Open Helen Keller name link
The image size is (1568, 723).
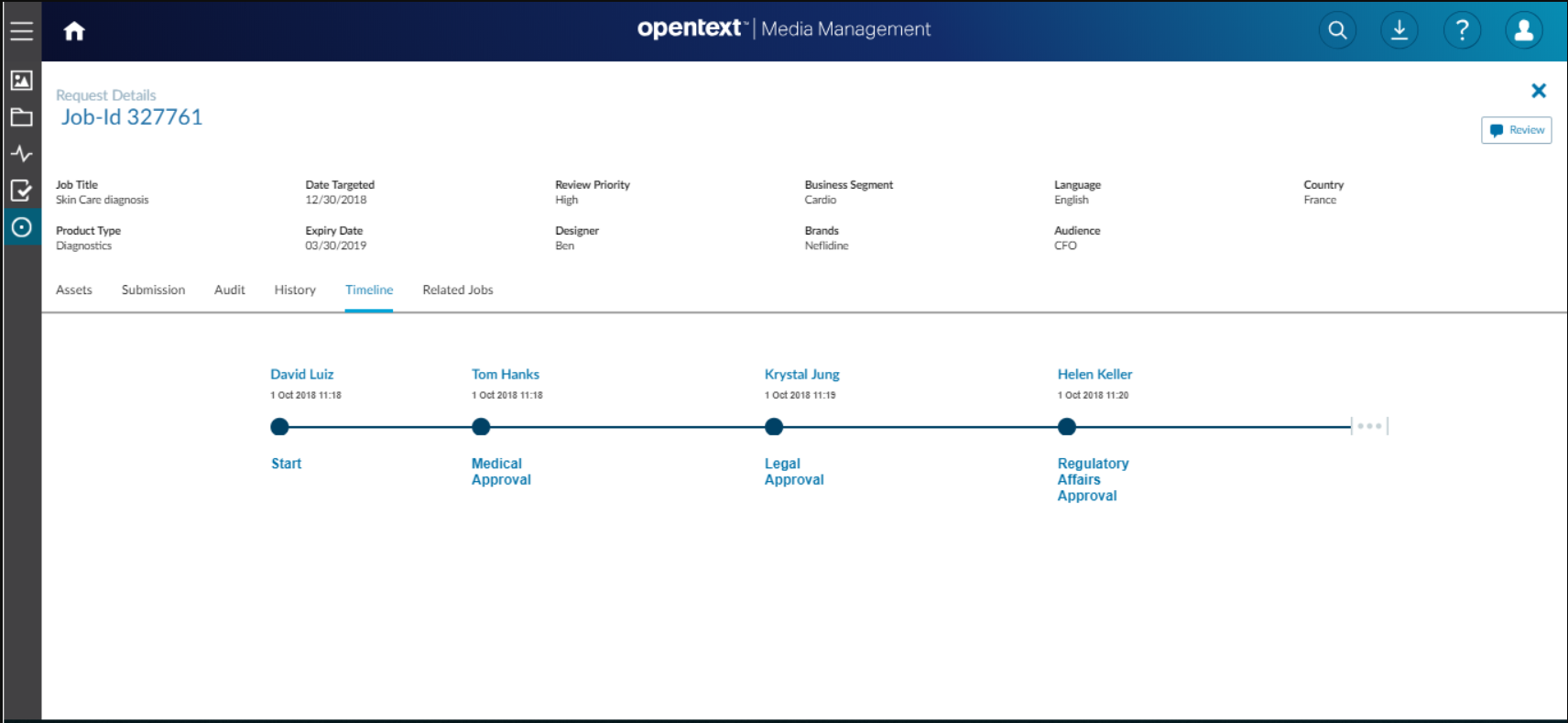click(x=1095, y=374)
